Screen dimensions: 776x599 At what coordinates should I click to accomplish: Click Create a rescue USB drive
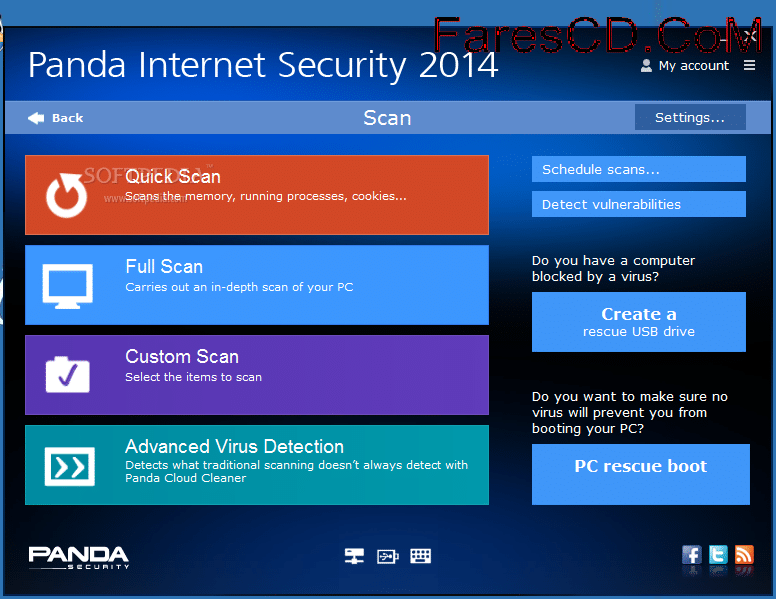tap(638, 322)
